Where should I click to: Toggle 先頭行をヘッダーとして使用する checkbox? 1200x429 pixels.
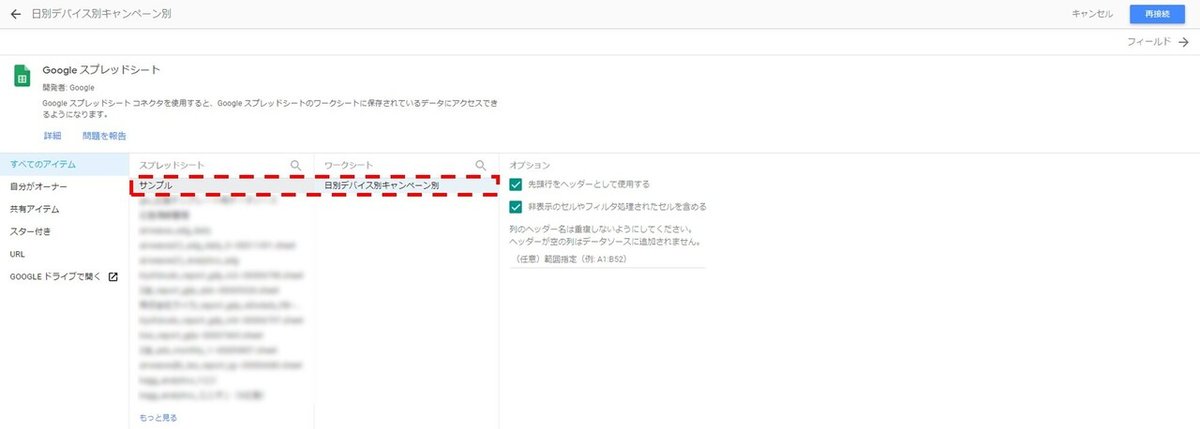click(x=516, y=184)
